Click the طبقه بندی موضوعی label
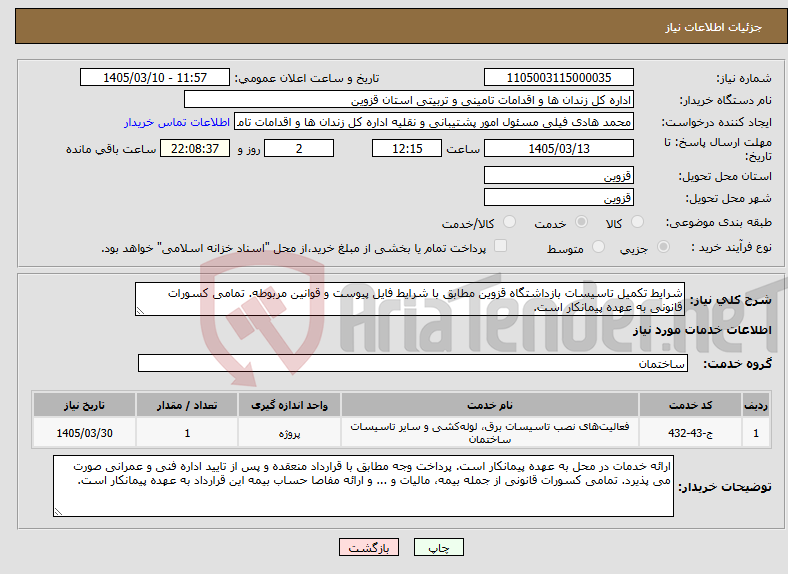The image size is (788, 574). (x=719, y=222)
